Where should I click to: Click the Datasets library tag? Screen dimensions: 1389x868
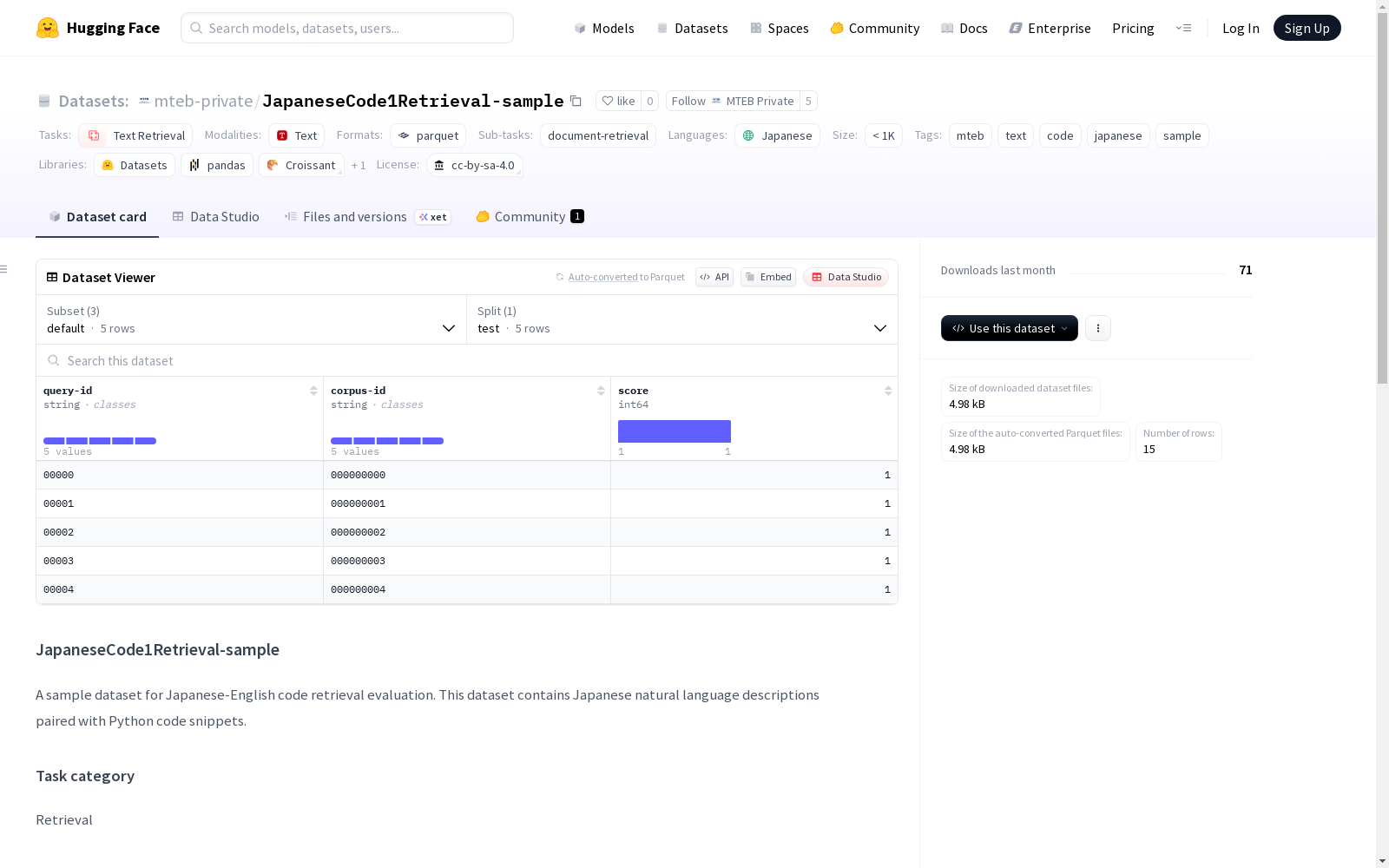pos(135,165)
